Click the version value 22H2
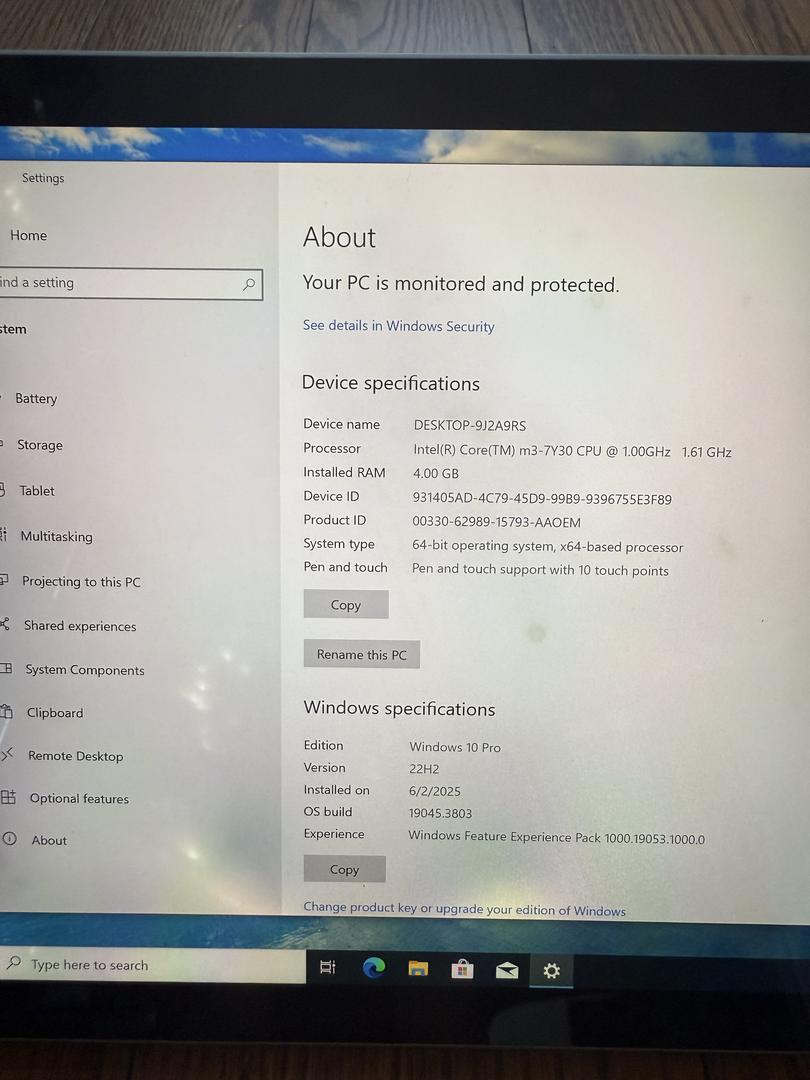The width and height of the screenshot is (810, 1080). click(424, 769)
